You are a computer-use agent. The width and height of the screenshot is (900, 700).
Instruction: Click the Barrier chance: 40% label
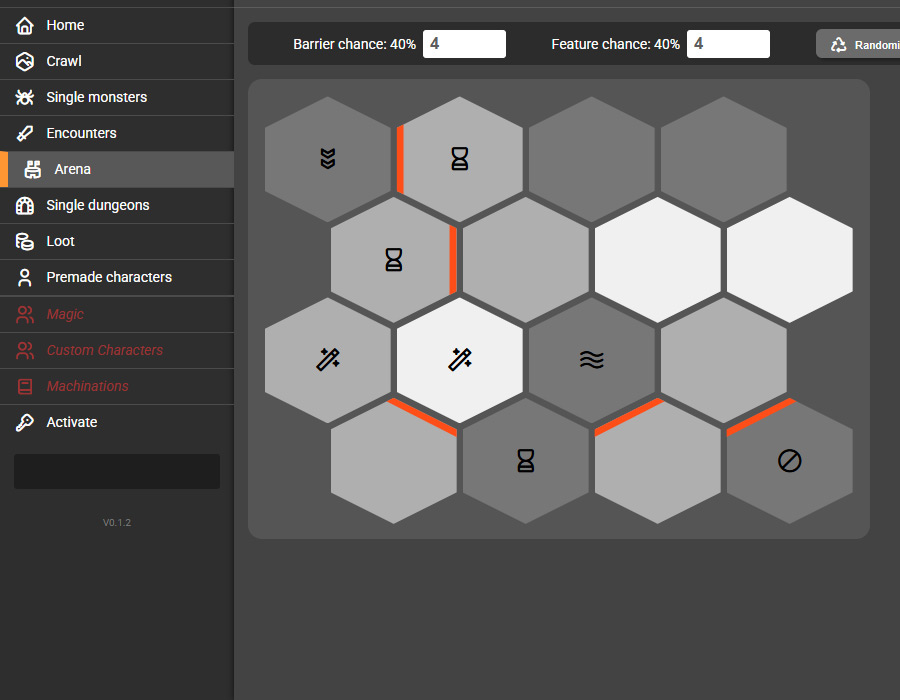click(x=354, y=45)
